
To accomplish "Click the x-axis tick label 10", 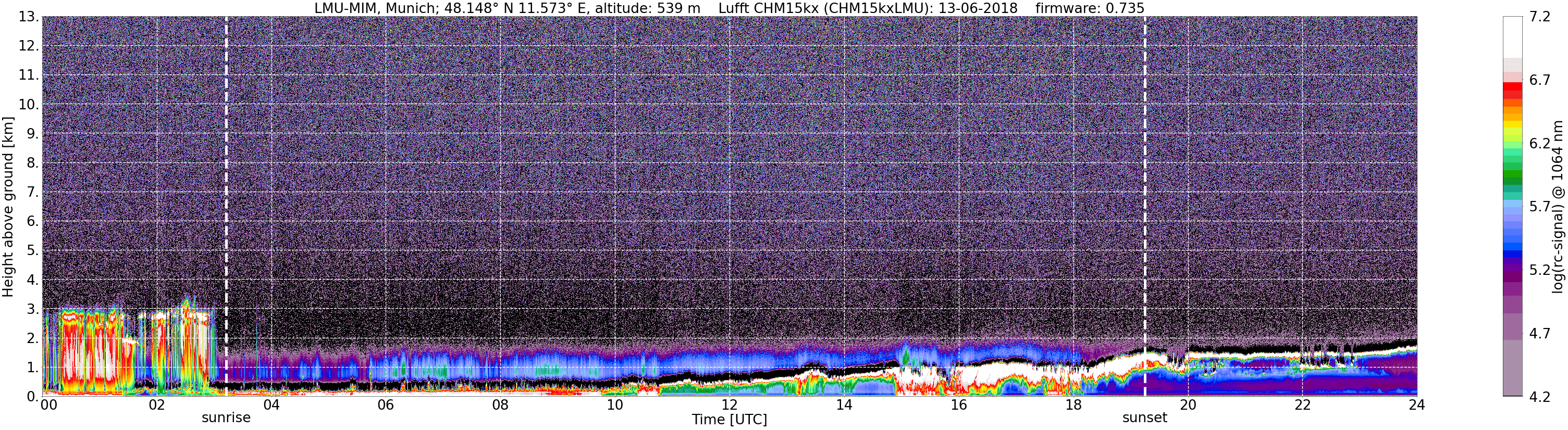I will [615, 405].
